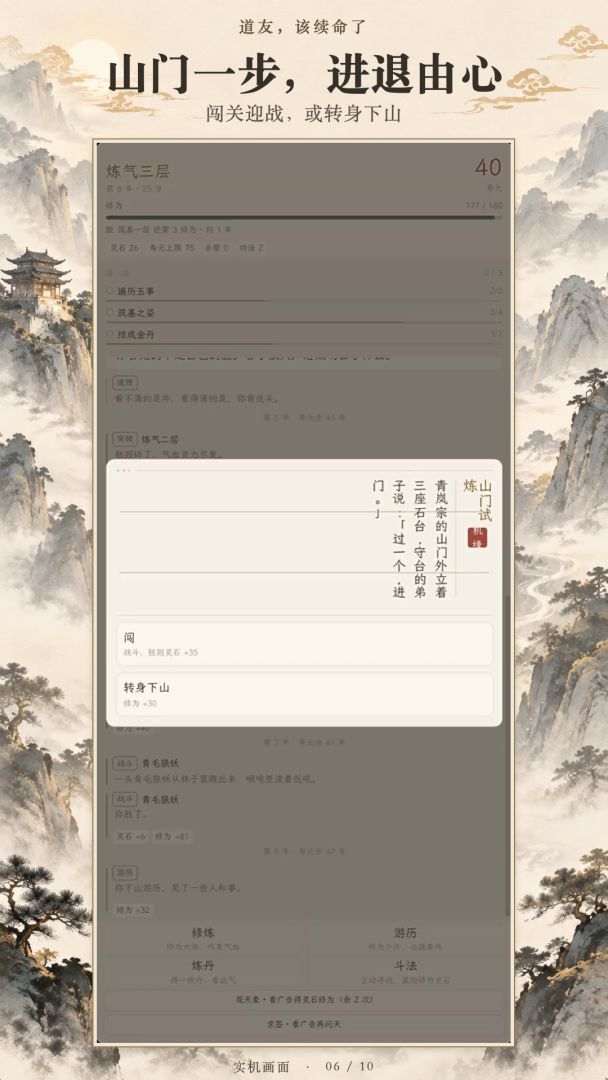Choose the 转身下山 option

pyautogui.click(x=304, y=695)
